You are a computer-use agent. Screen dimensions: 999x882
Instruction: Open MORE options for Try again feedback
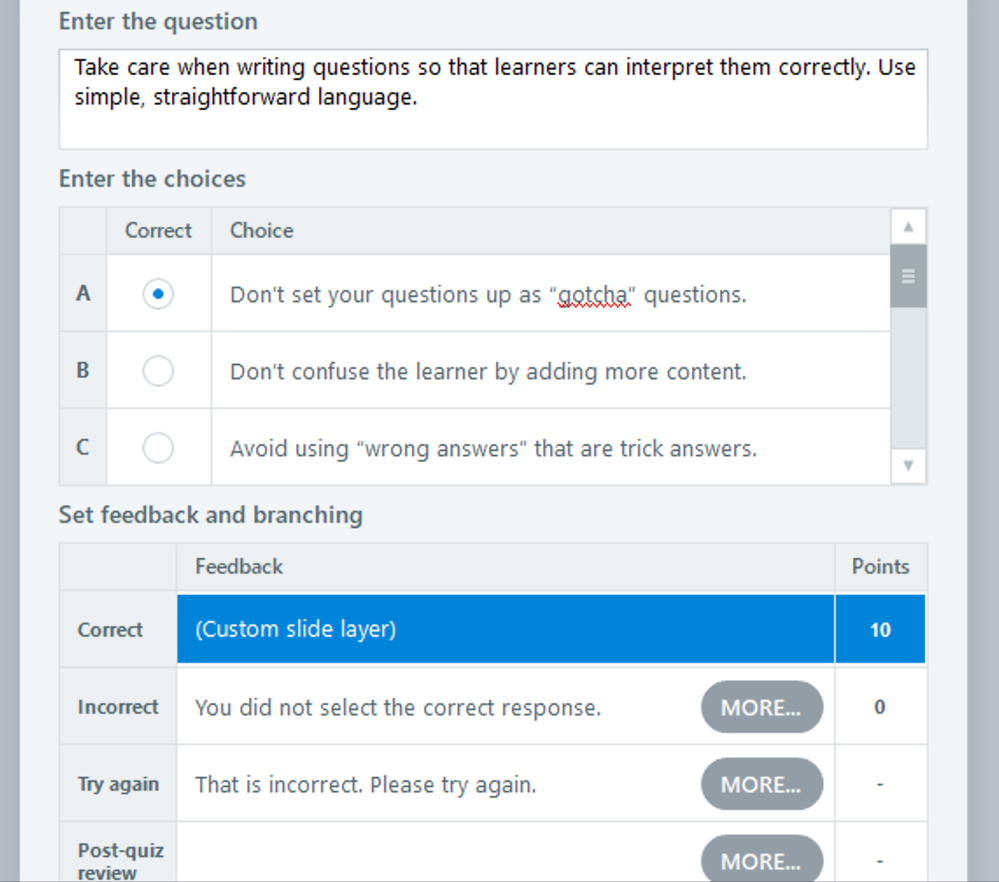[761, 785]
